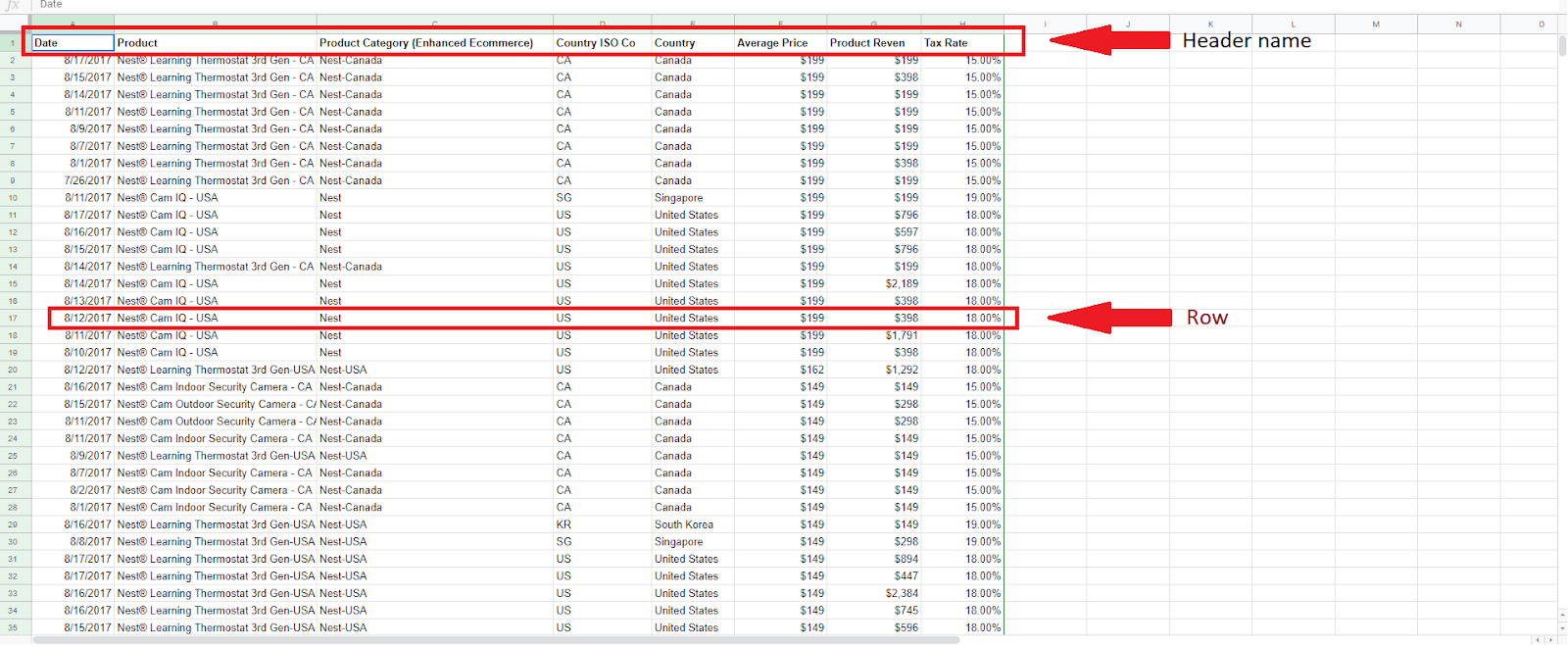Select column O header

coord(1531,25)
